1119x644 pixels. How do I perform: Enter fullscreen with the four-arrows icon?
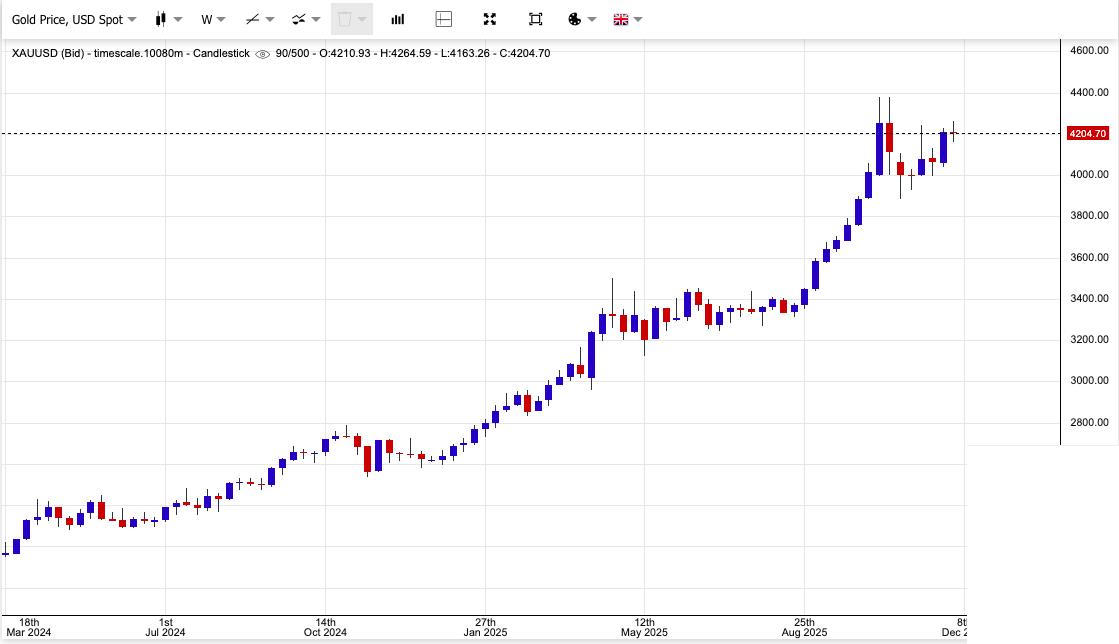coord(490,19)
